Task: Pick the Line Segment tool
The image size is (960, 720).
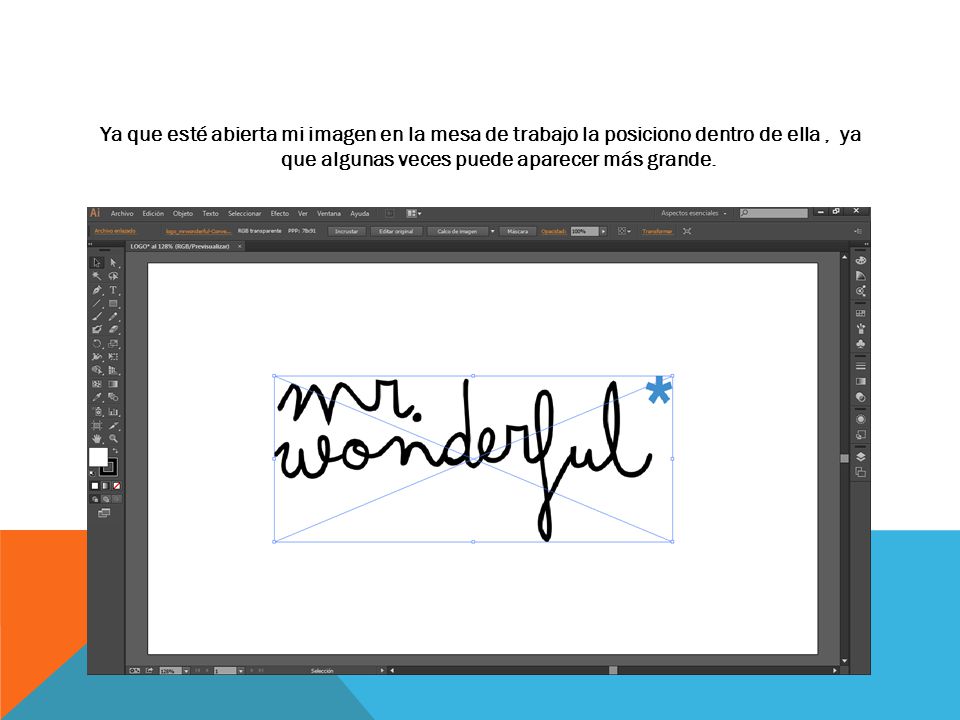Action: (x=97, y=303)
